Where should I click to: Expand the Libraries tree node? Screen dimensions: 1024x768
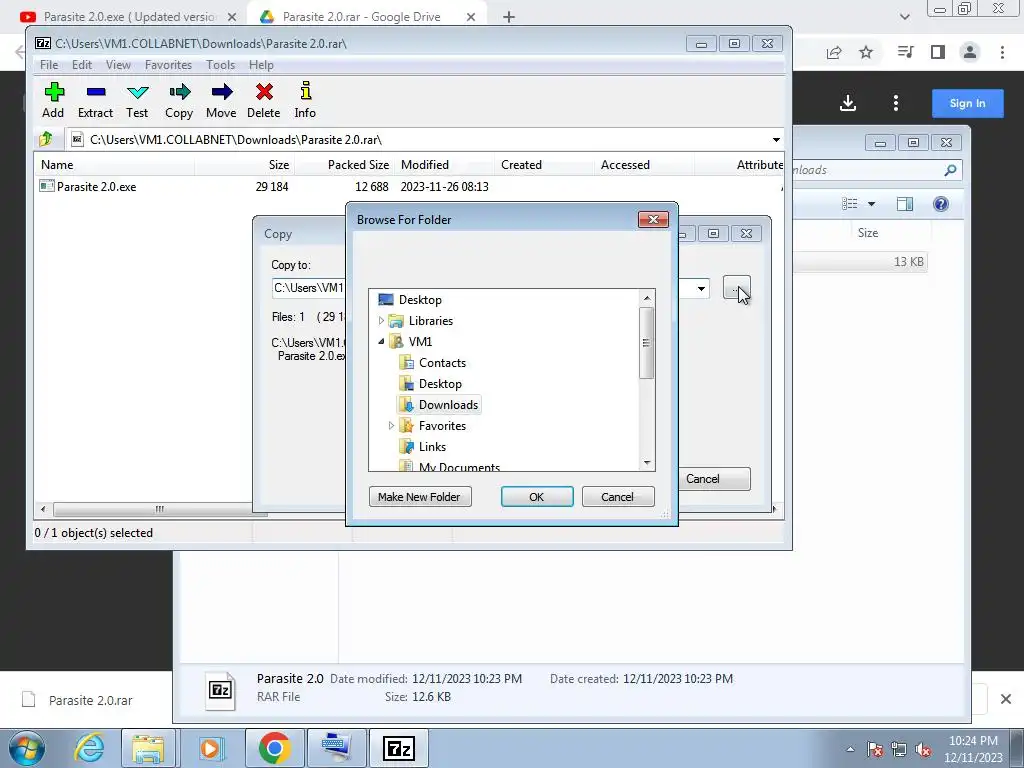(381, 321)
